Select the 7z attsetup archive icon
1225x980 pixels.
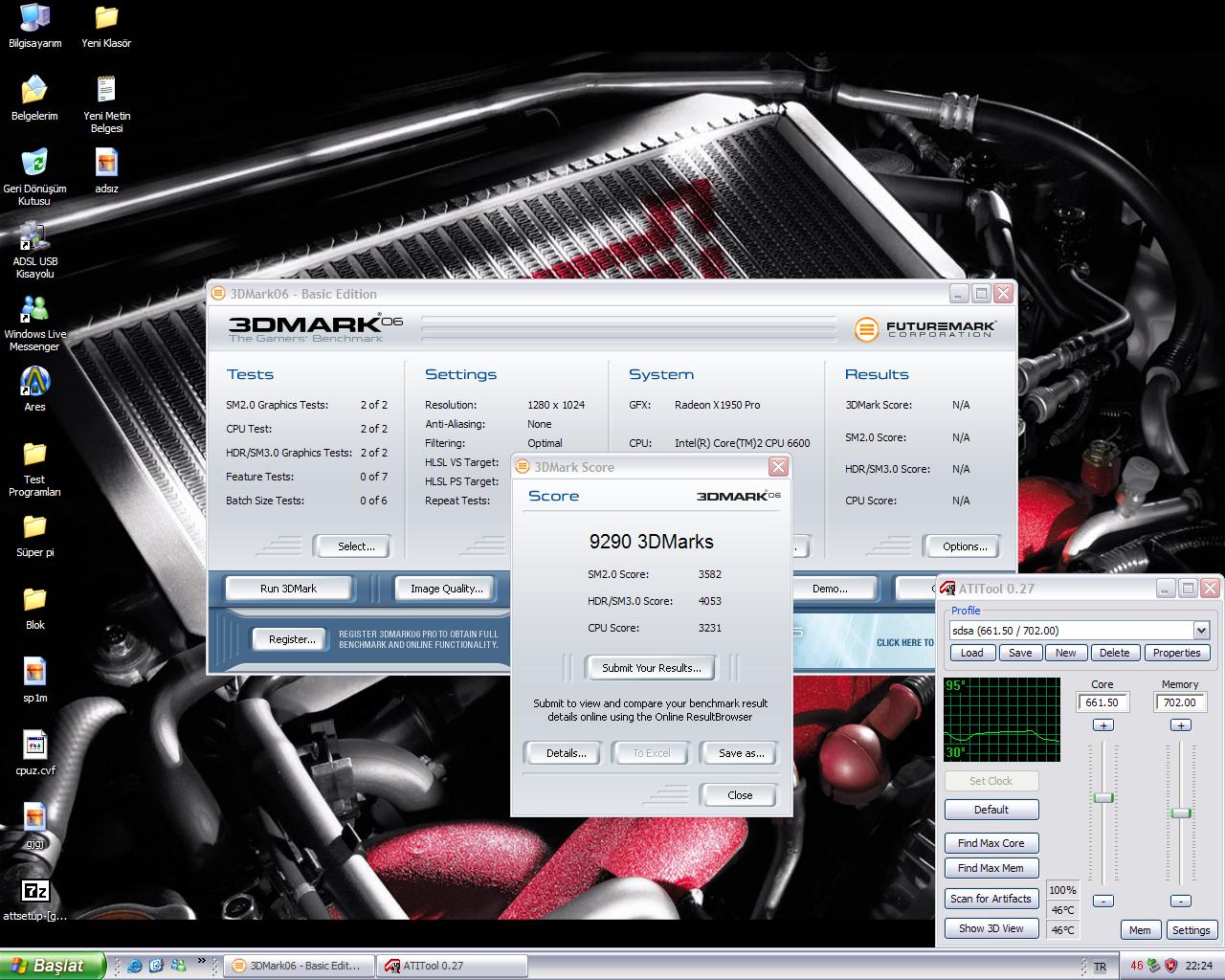click(x=34, y=890)
